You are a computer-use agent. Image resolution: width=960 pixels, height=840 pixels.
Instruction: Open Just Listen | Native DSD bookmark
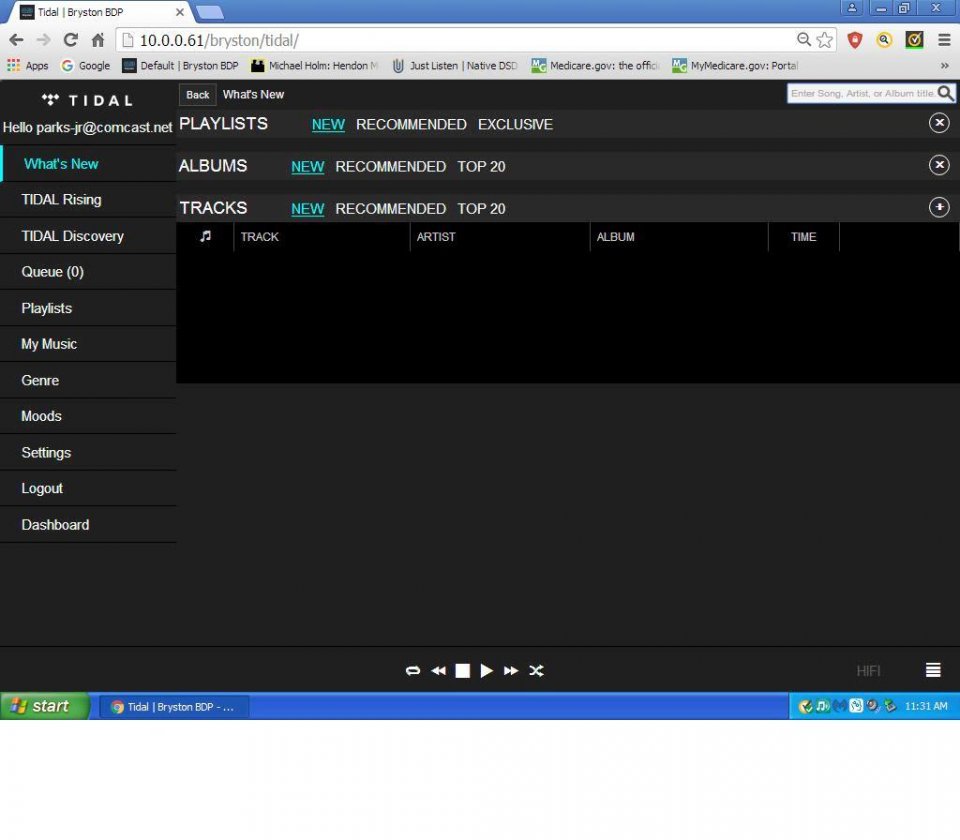[455, 66]
